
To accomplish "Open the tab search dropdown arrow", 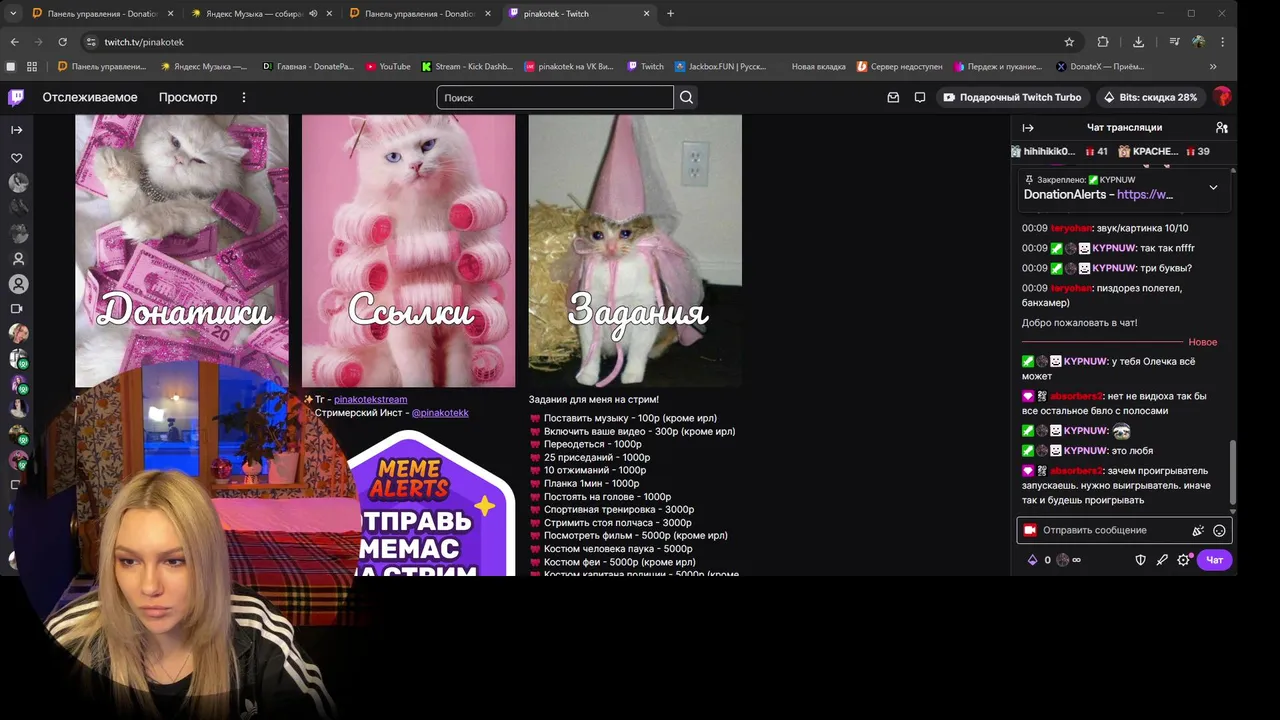I will point(13,14).
